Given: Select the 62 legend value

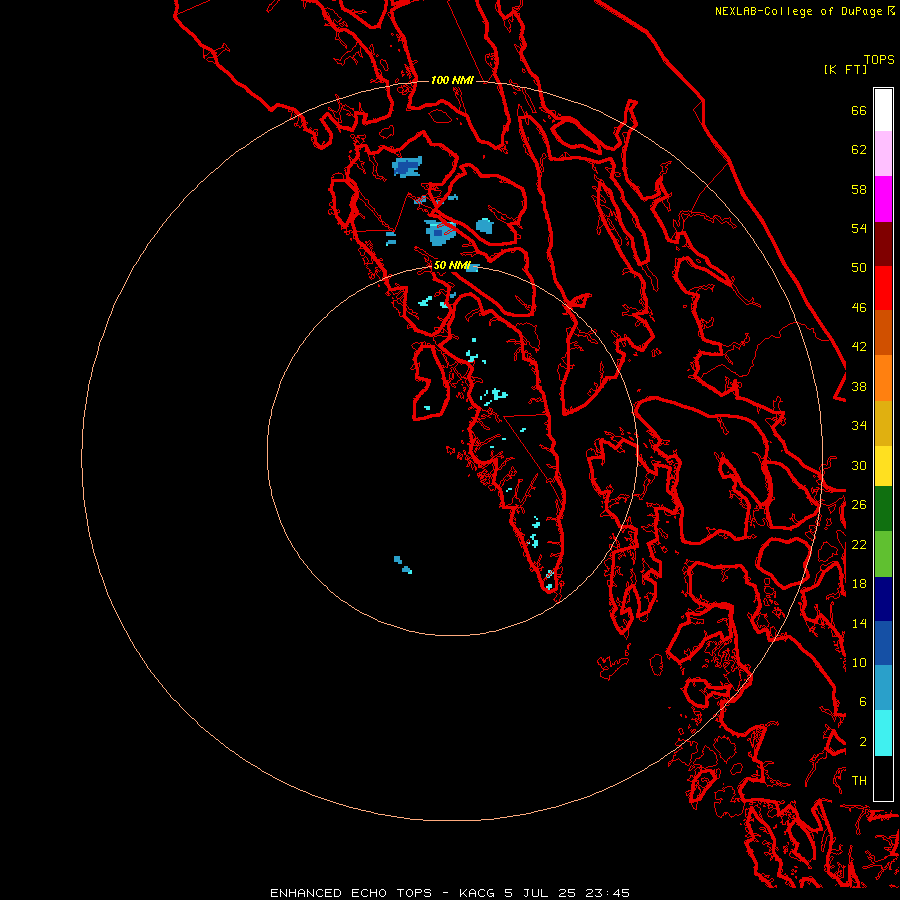Looking at the screenshot, I should click(859, 150).
